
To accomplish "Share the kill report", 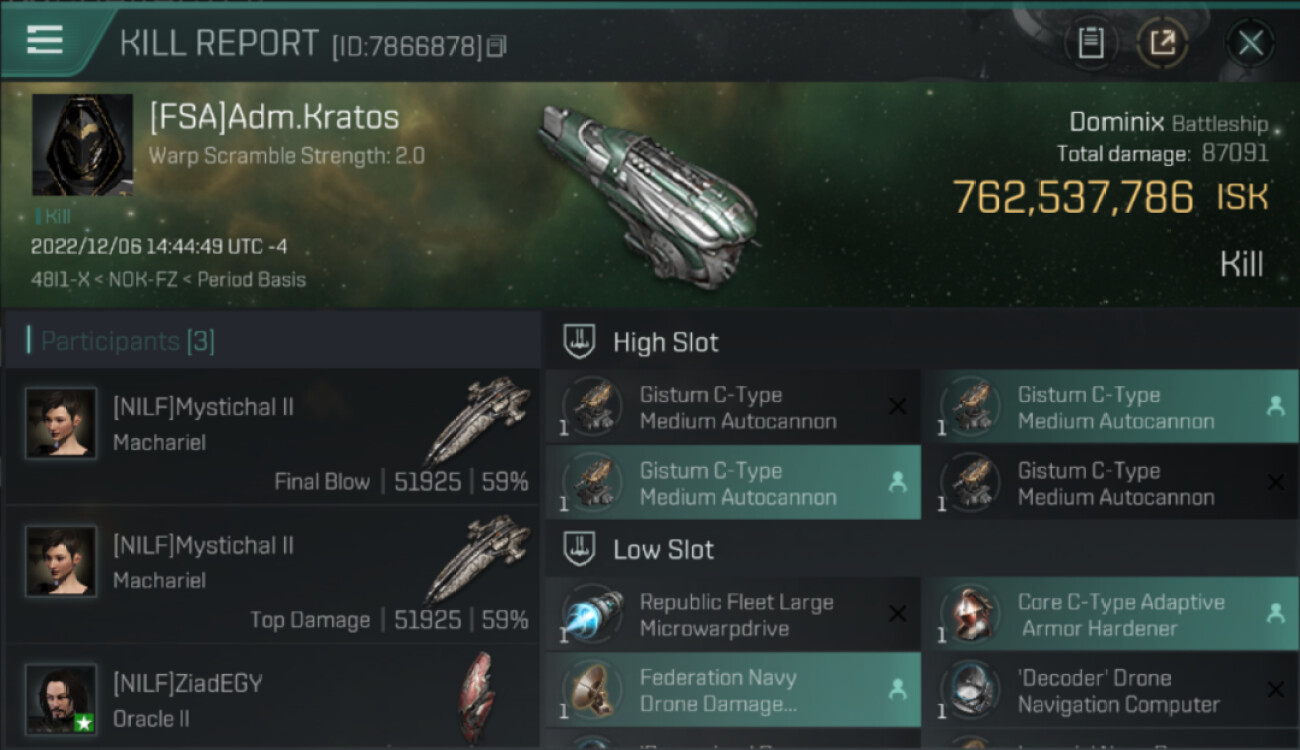I will 1162,43.
